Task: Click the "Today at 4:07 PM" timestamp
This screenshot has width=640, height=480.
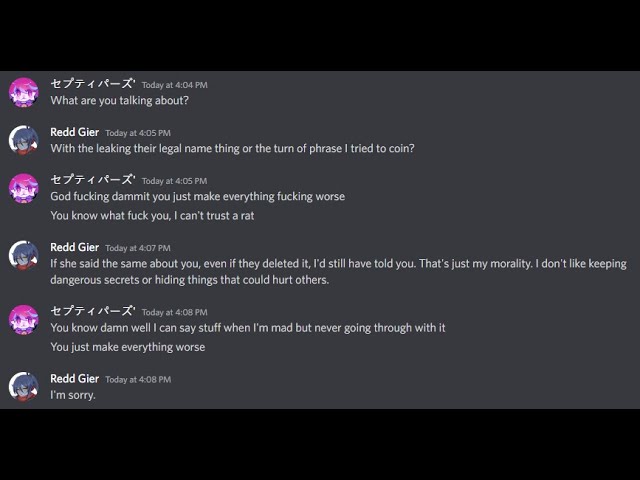Action: (138, 248)
